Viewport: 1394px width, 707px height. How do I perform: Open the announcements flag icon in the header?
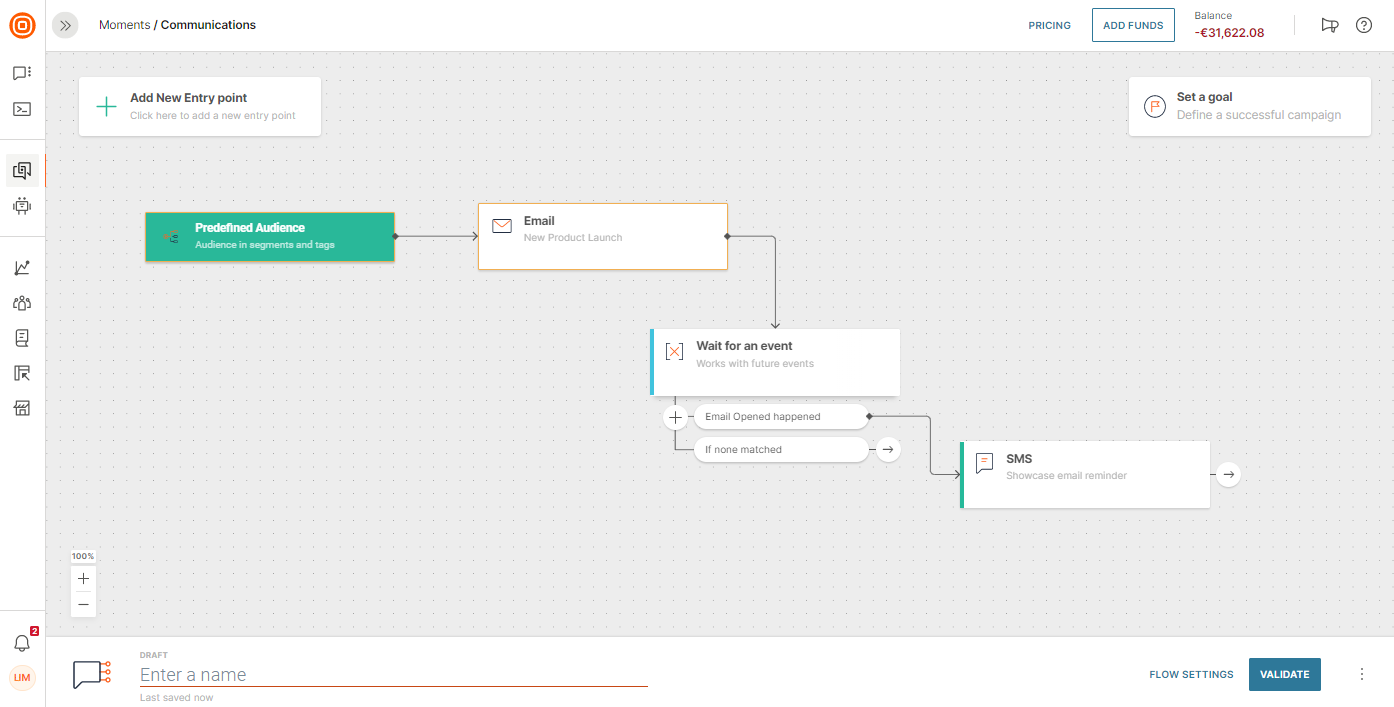(x=1329, y=25)
